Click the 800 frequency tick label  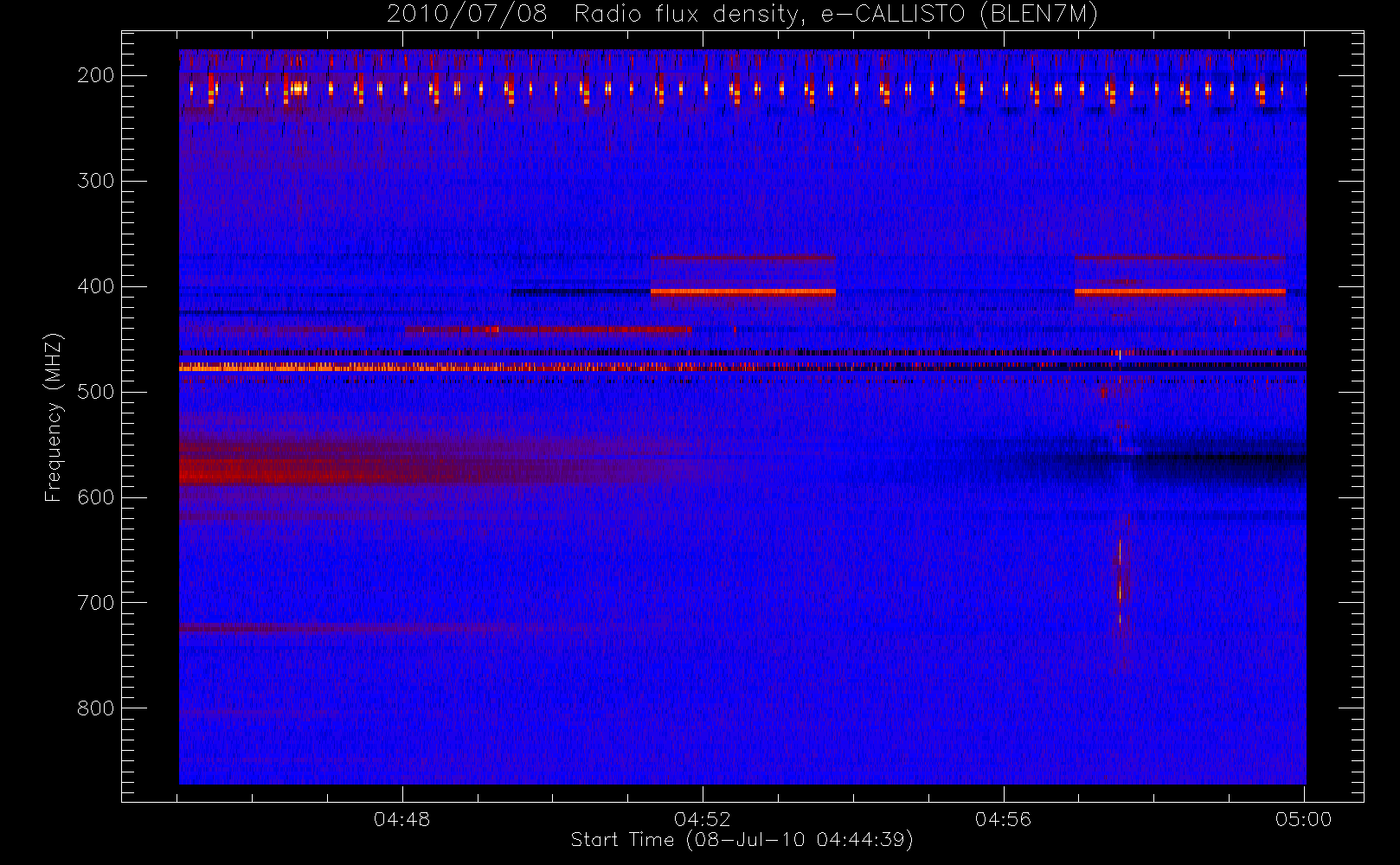(x=96, y=708)
